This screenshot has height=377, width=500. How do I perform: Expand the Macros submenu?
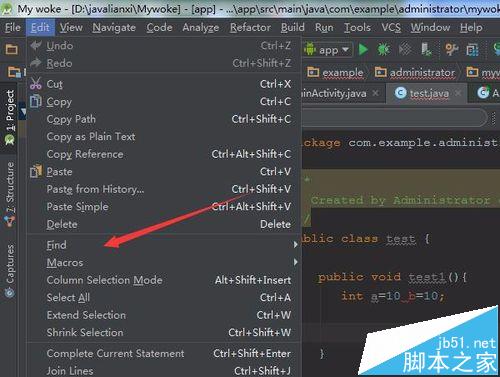[163, 262]
